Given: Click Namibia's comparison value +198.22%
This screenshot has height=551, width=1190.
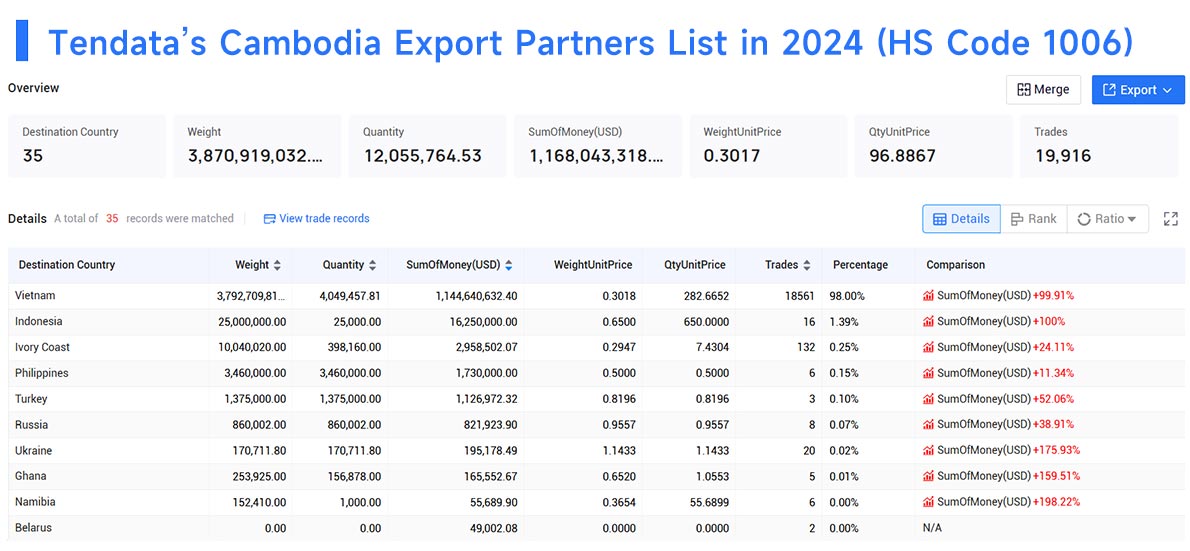Looking at the screenshot, I should tap(1056, 502).
